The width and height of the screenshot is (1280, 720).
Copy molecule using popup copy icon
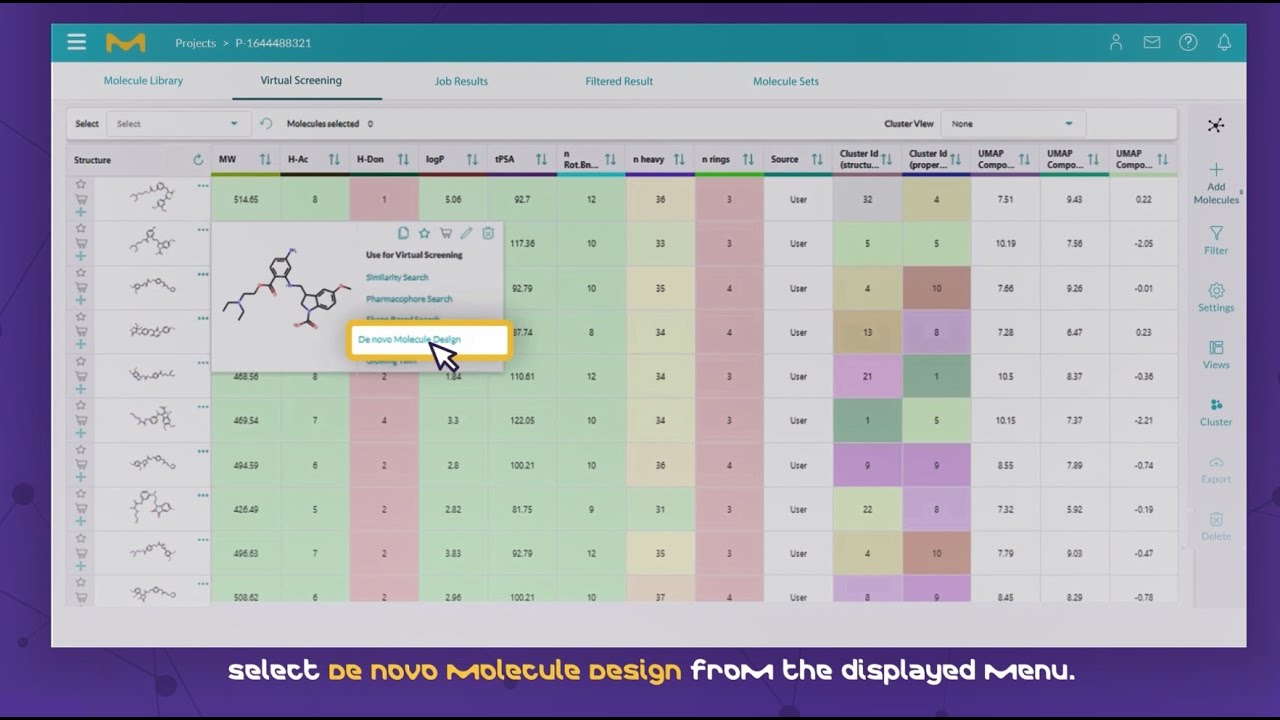(403, 233)
